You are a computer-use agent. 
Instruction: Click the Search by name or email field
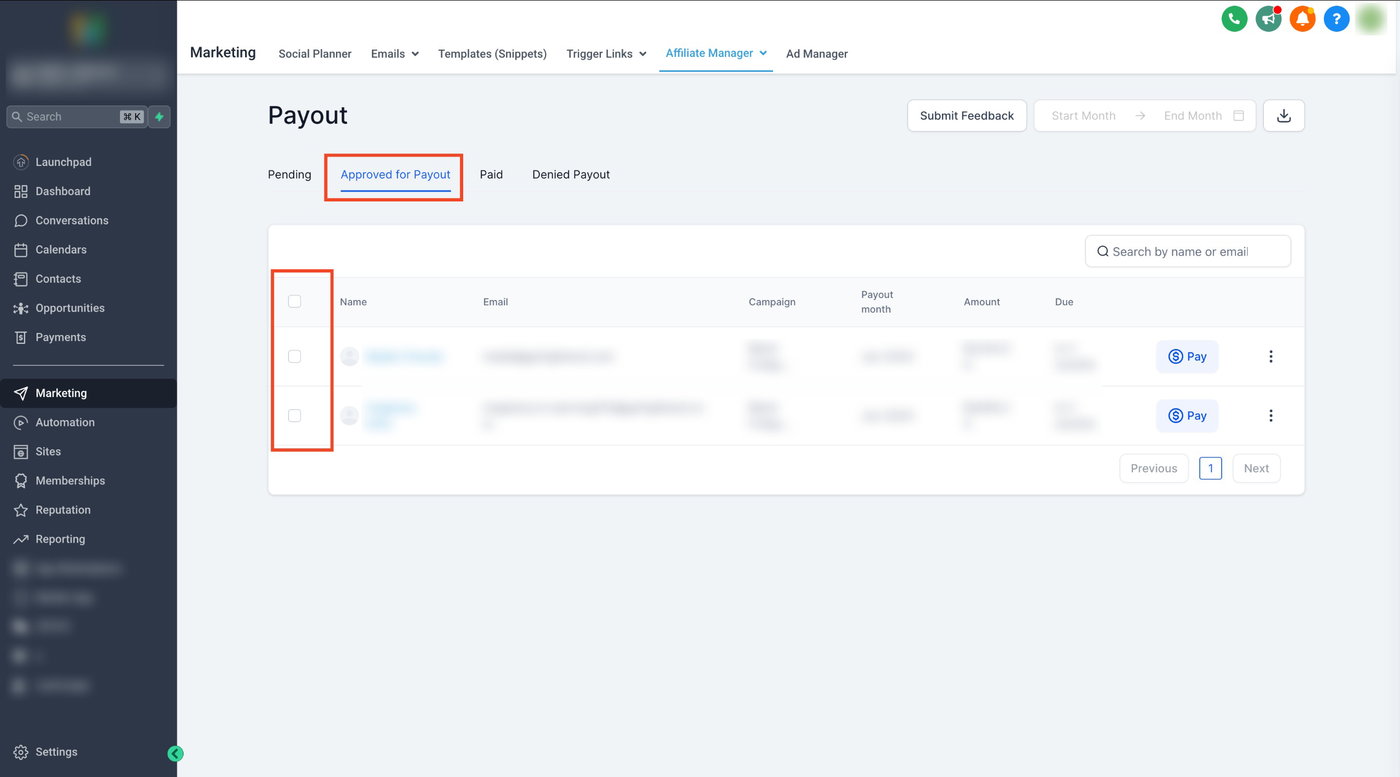[1188, 251]
